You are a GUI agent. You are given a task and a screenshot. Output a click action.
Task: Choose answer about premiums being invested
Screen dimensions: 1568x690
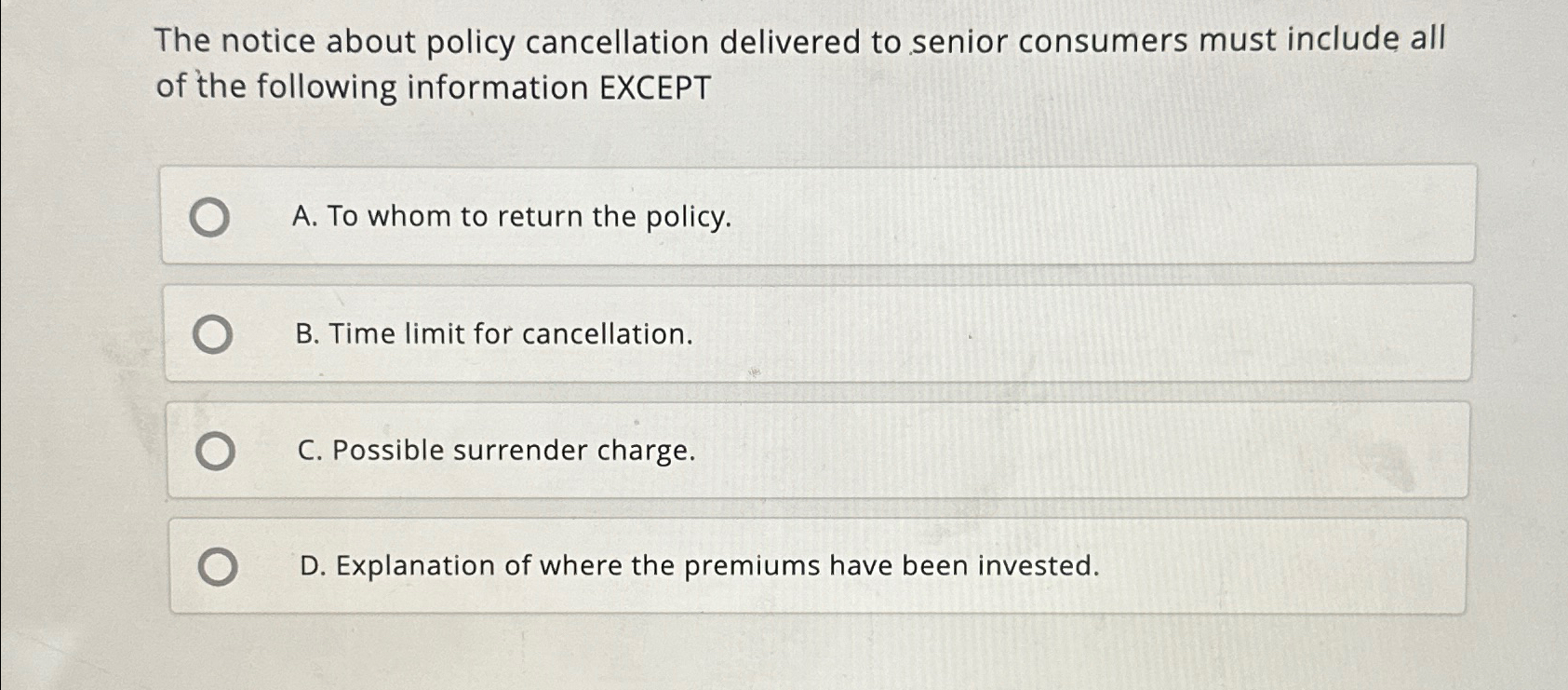[698, 565]
